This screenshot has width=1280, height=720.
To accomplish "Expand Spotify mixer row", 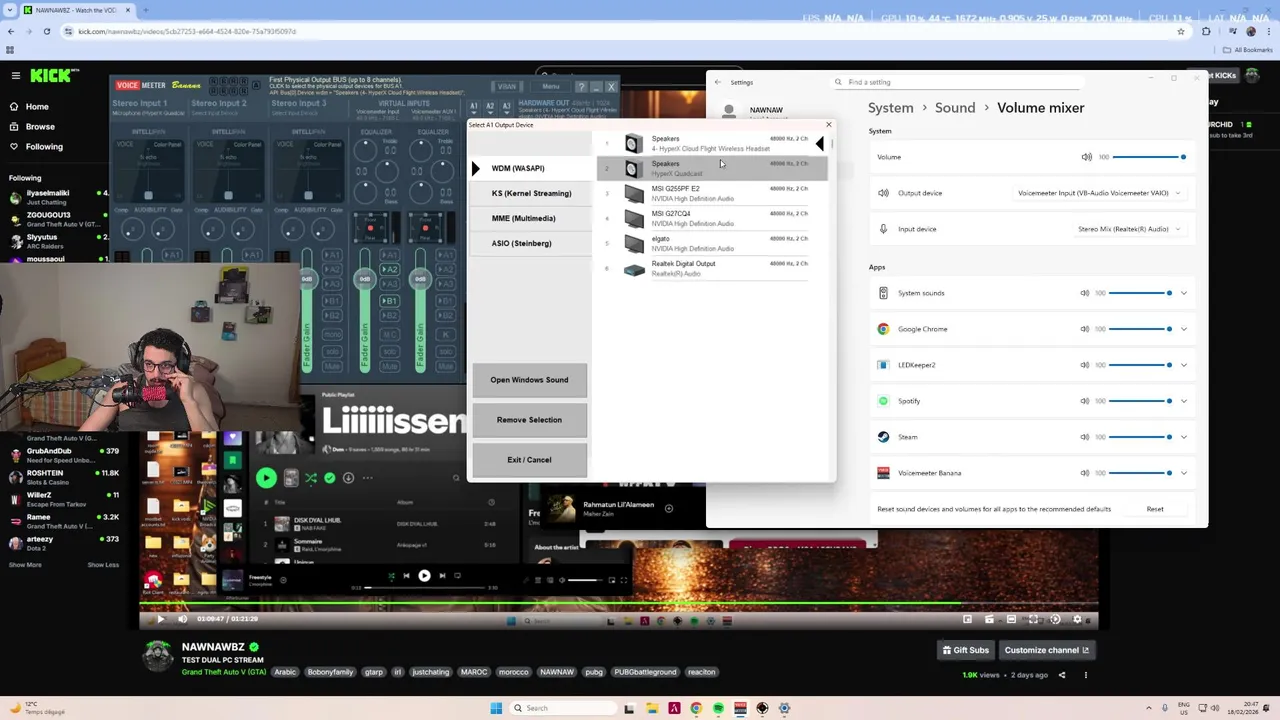I will pyautogui.click(x=1184, y=401).
